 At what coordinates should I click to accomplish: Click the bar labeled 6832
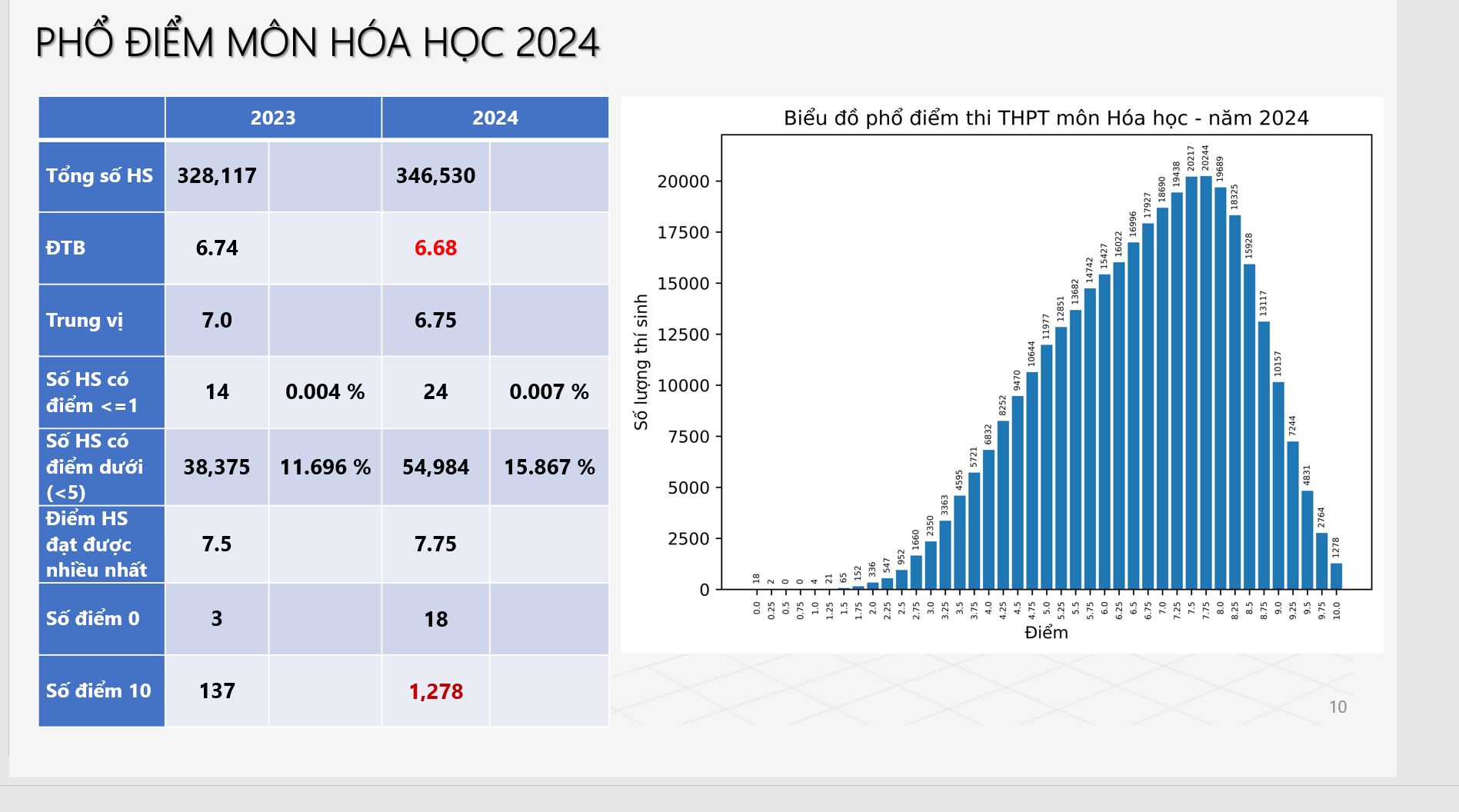988,520
